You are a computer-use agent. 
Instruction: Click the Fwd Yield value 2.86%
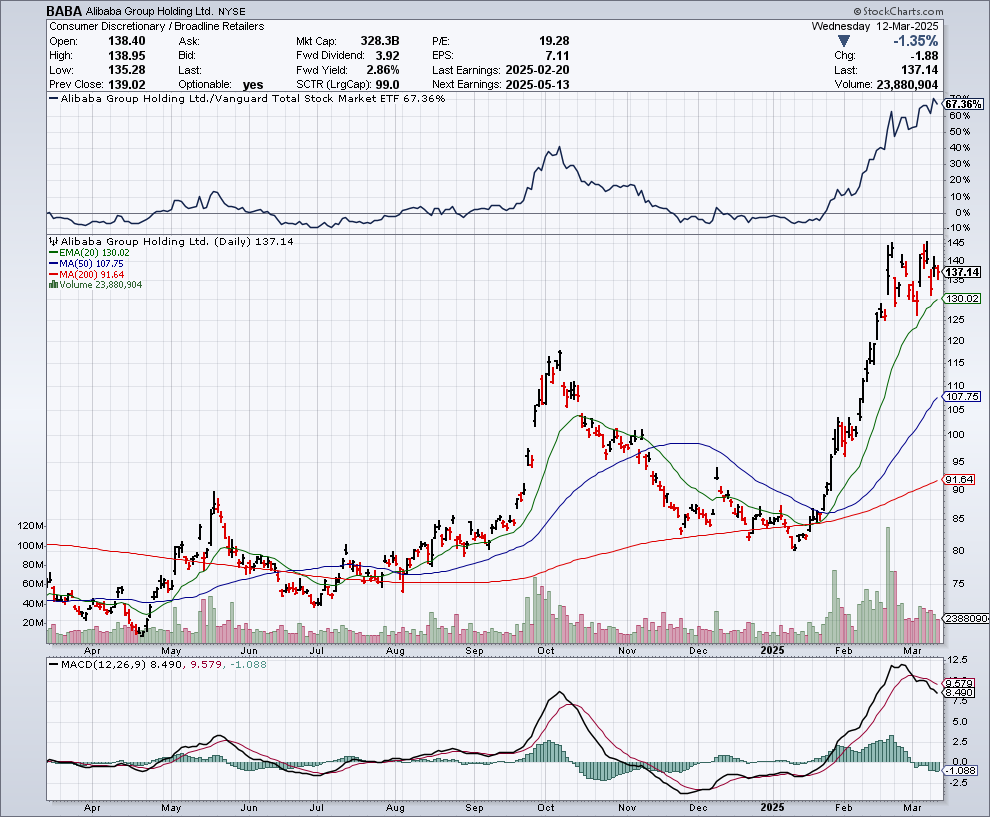[383, 70]
